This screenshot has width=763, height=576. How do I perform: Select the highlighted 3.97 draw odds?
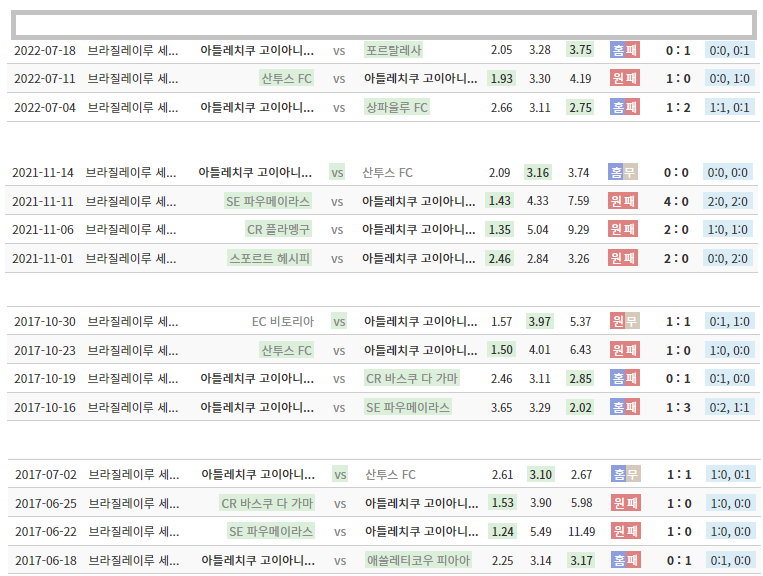(539, 322)
